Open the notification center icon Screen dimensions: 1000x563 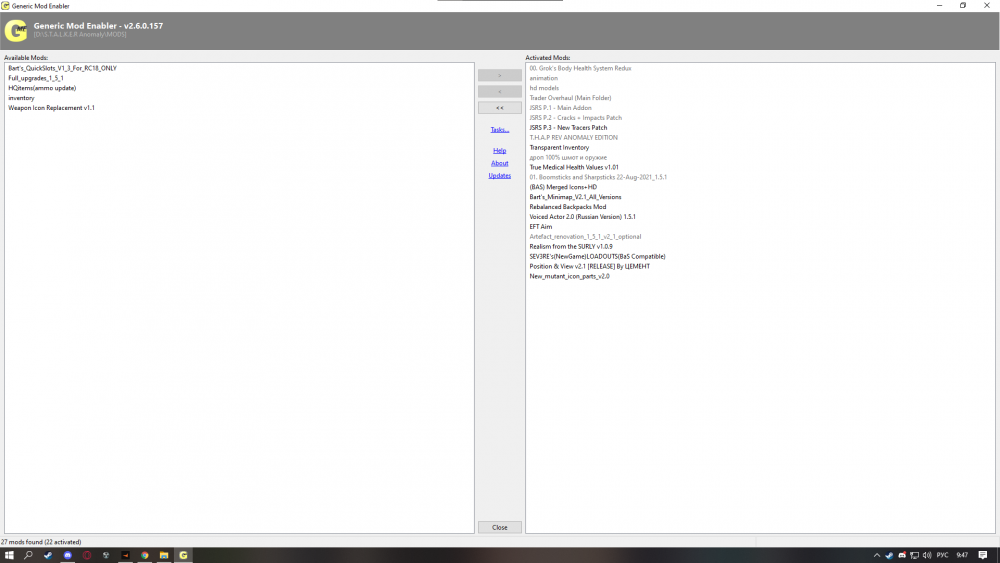(x=983, y=555)
